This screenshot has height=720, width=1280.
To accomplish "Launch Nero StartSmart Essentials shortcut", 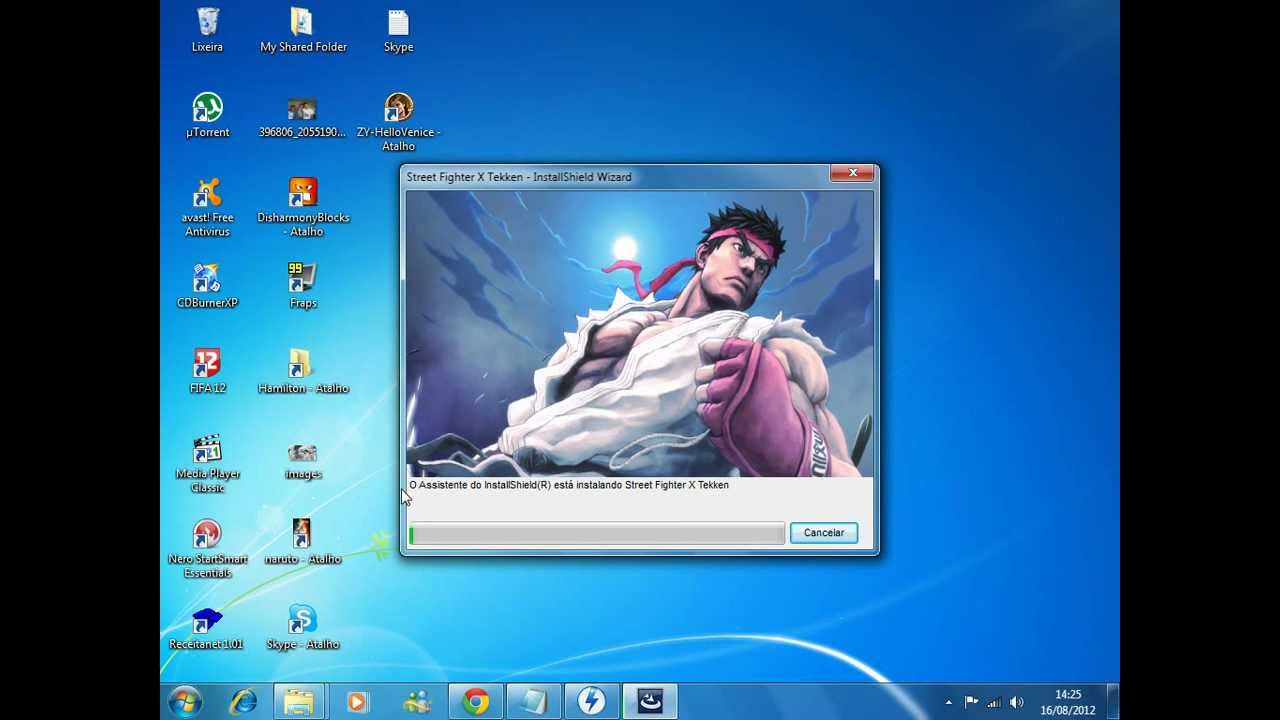I will pyautogui.click(x=207, y=549).
